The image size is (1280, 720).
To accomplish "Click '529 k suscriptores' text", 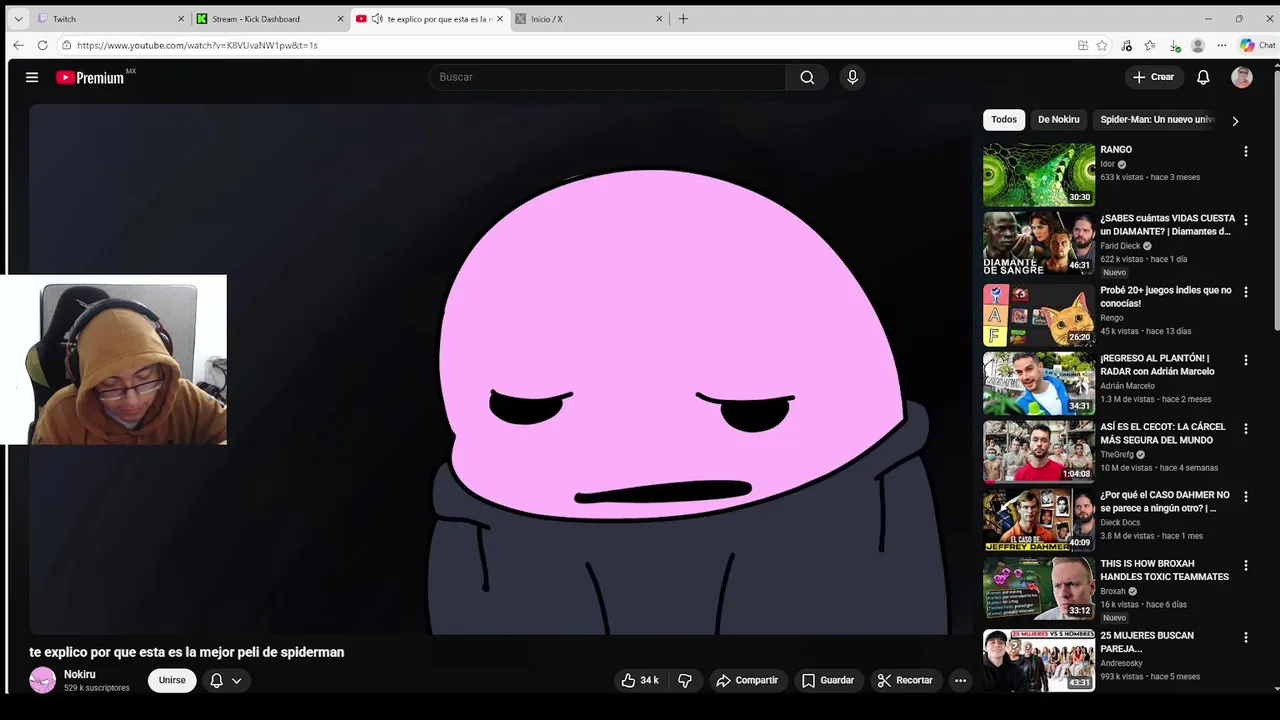I will (x=97, y=688).
